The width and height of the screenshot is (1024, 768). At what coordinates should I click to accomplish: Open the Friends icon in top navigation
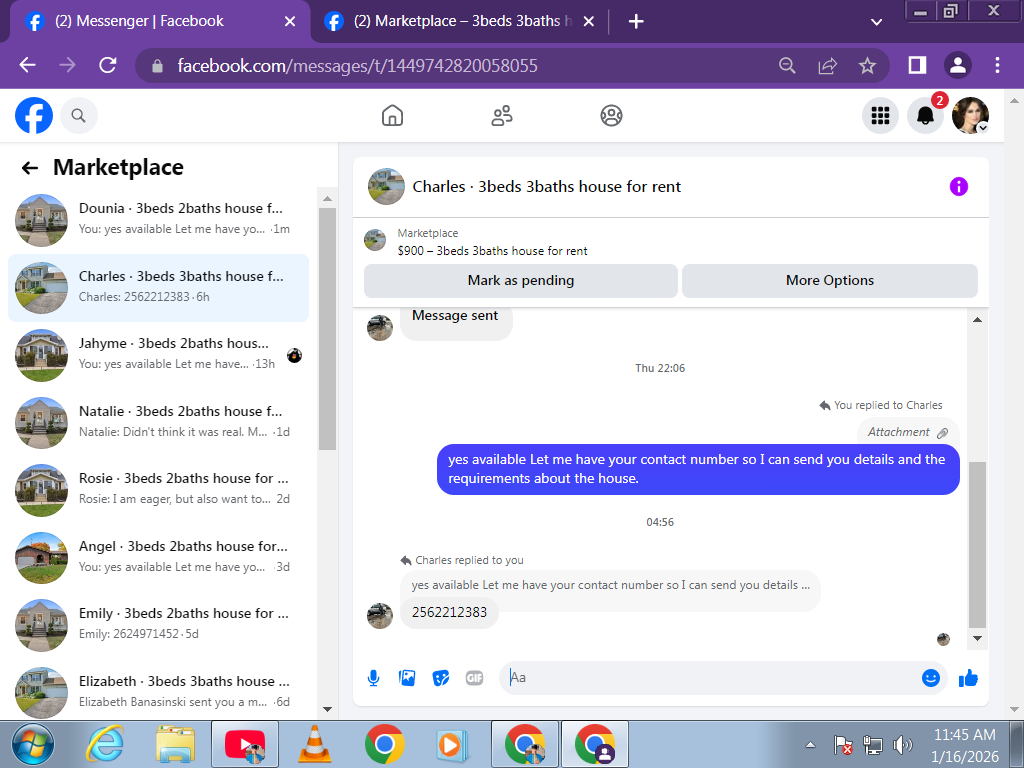point(502,116)
